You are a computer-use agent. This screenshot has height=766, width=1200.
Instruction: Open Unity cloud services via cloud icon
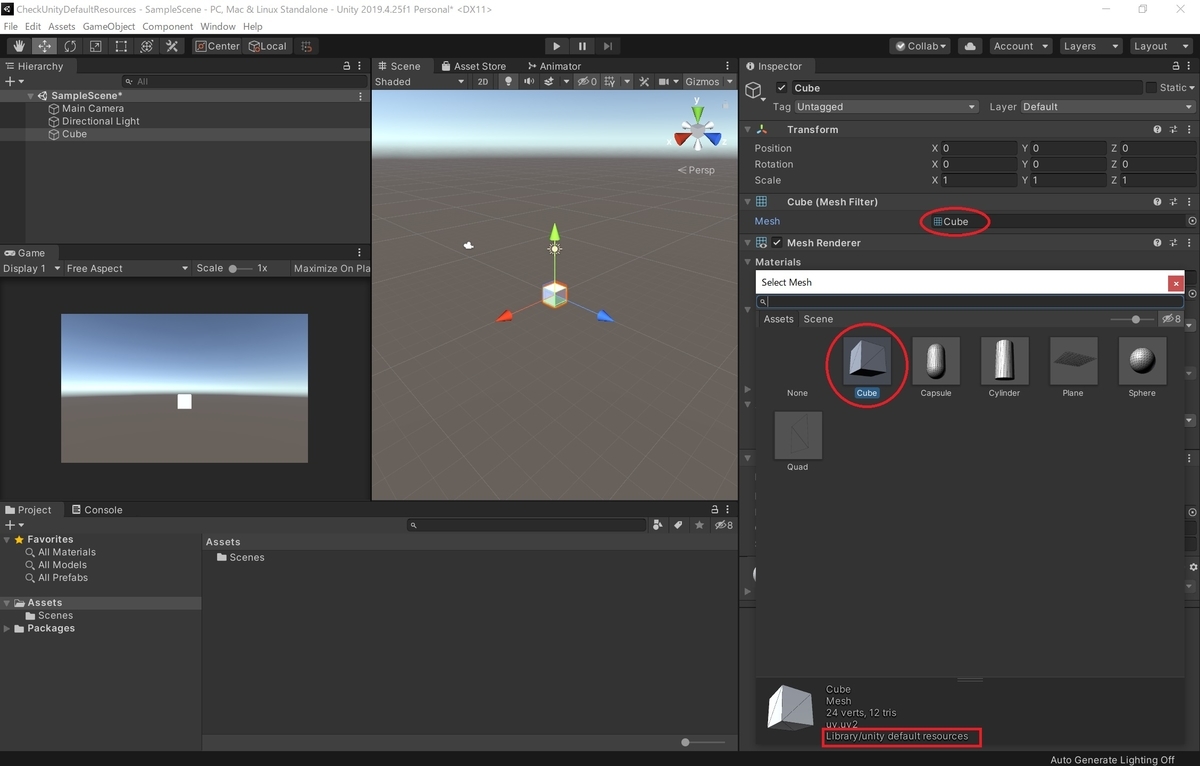[x=969, y=45]
